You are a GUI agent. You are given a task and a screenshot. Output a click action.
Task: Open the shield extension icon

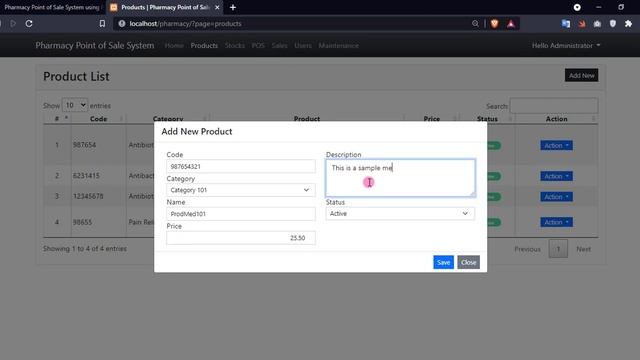tap(613, 24)
